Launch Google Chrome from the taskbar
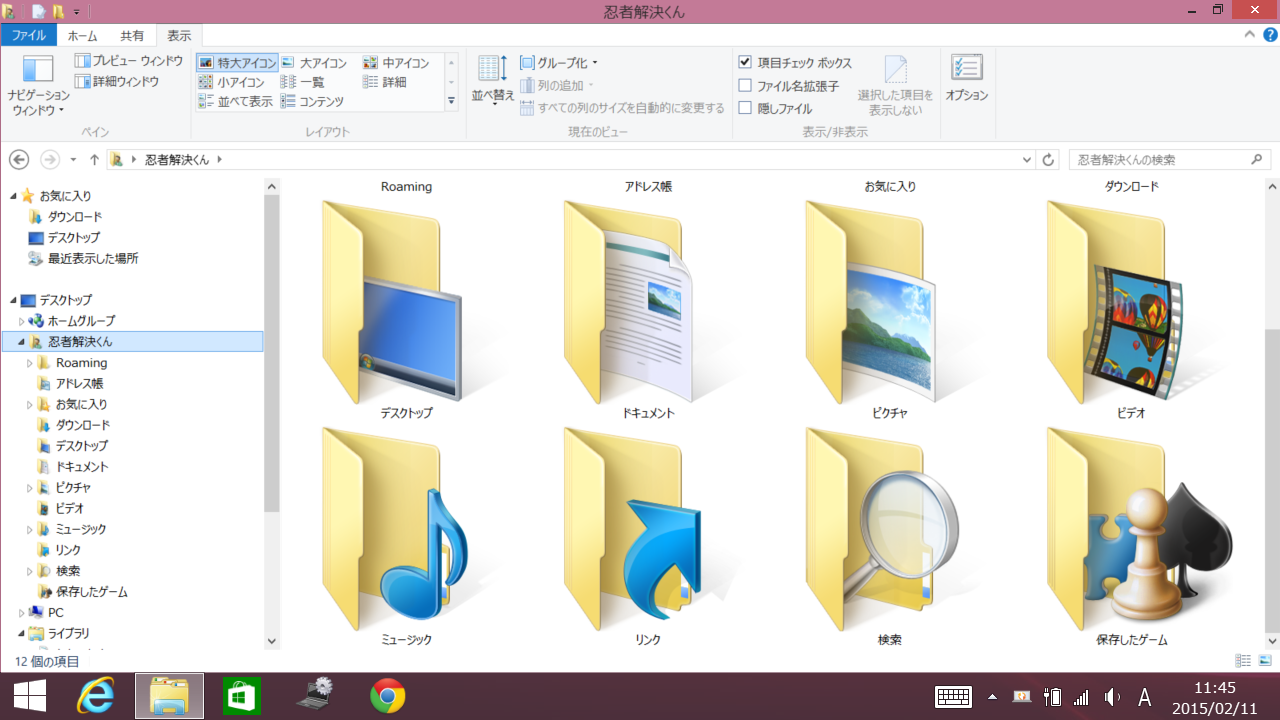 388,696
